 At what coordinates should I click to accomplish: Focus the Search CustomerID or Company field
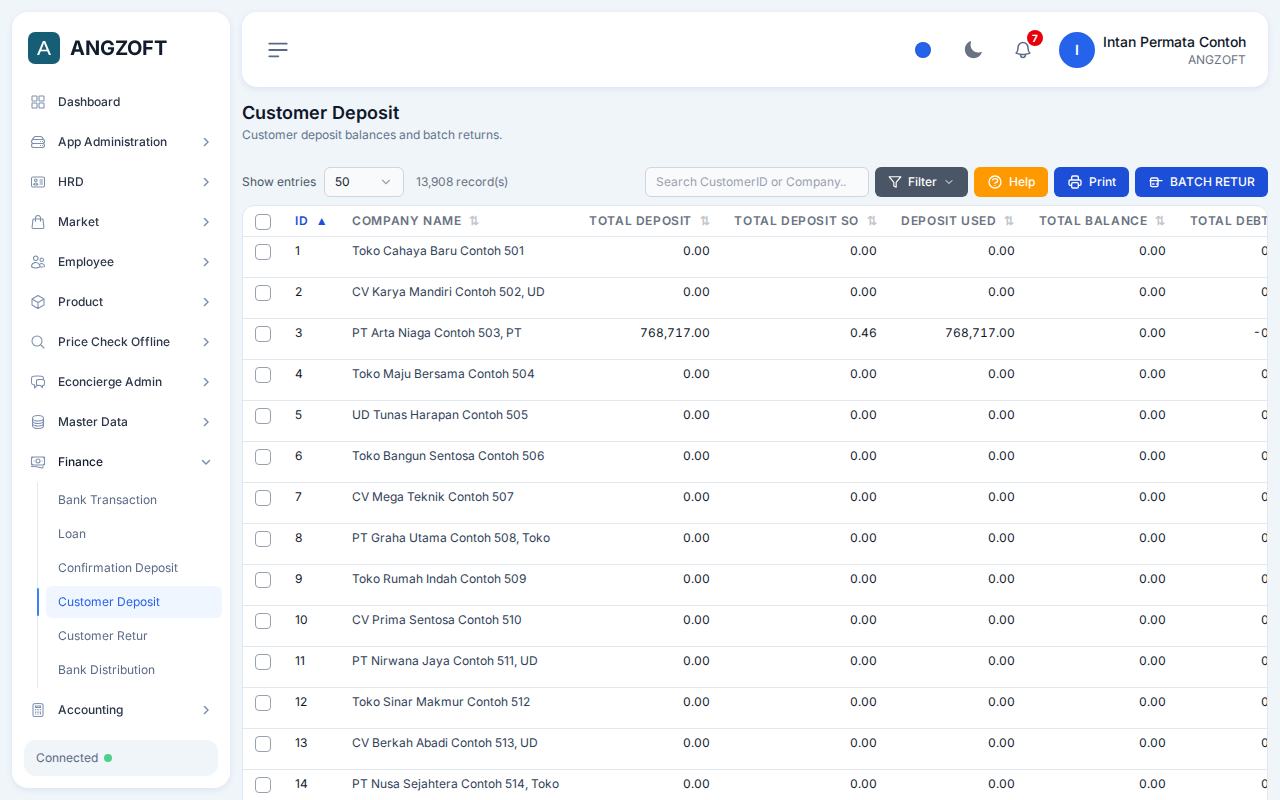(757, 182)
